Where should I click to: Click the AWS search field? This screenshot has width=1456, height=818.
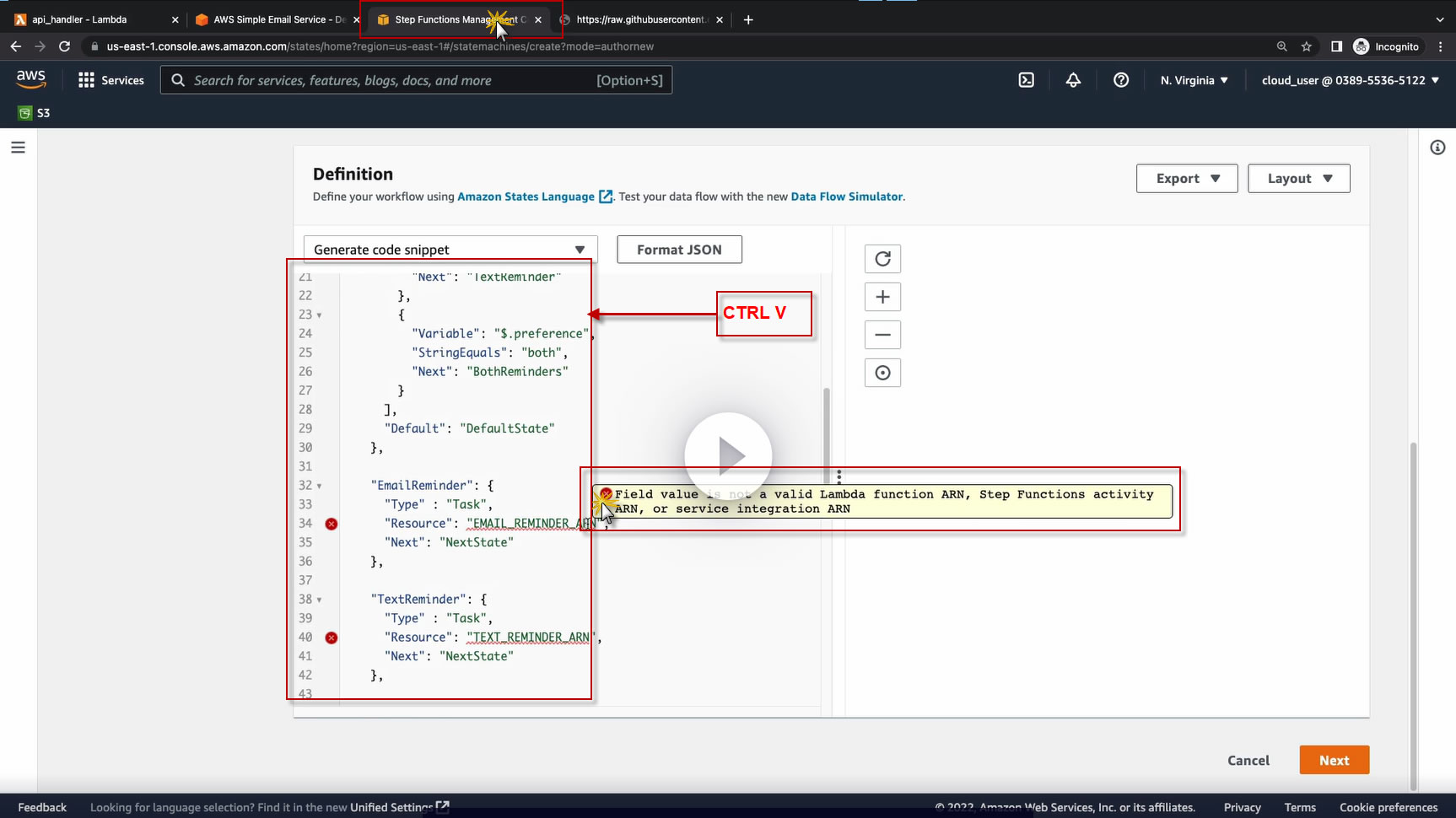[416, 80]
